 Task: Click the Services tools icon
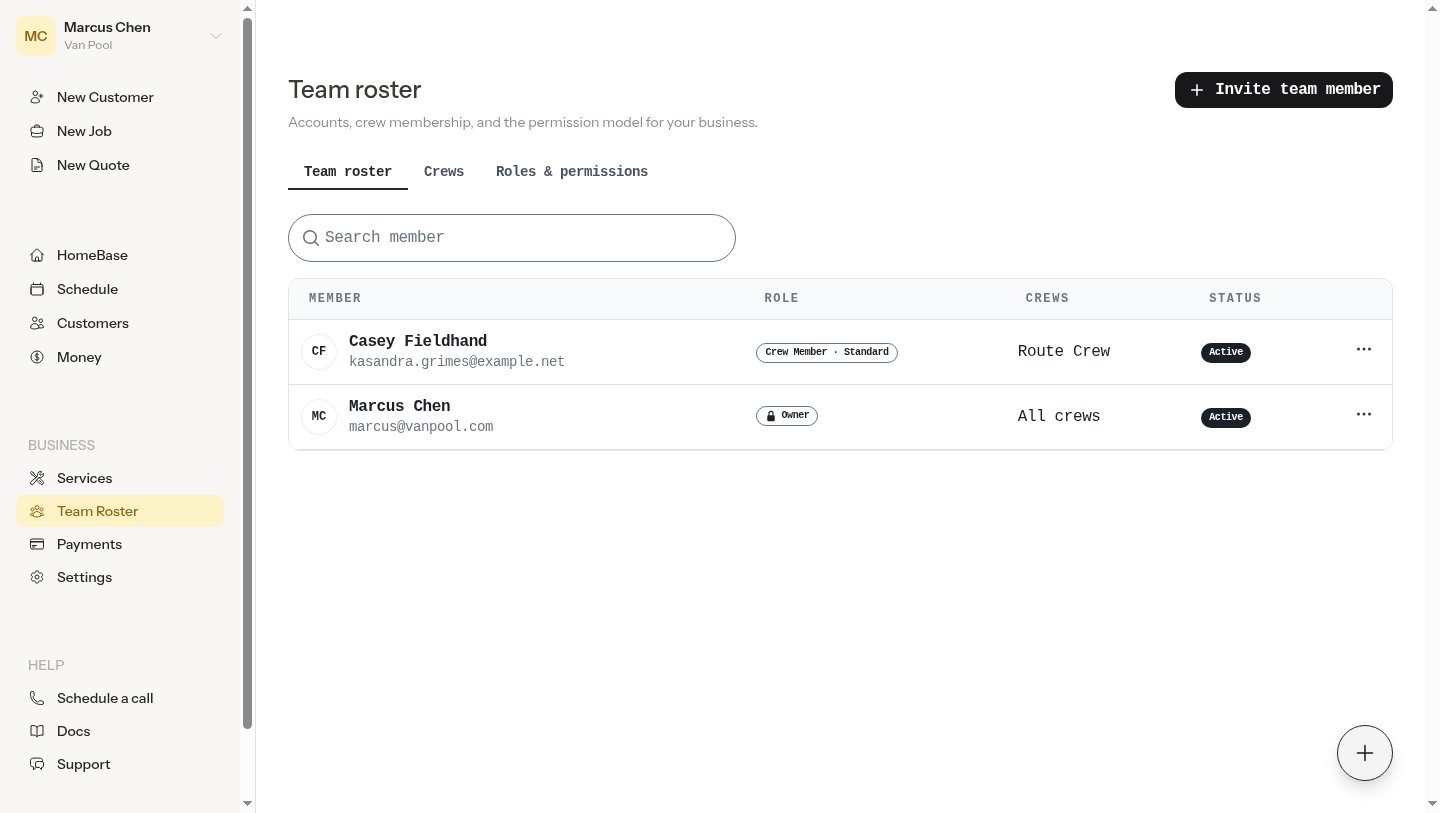37,478
